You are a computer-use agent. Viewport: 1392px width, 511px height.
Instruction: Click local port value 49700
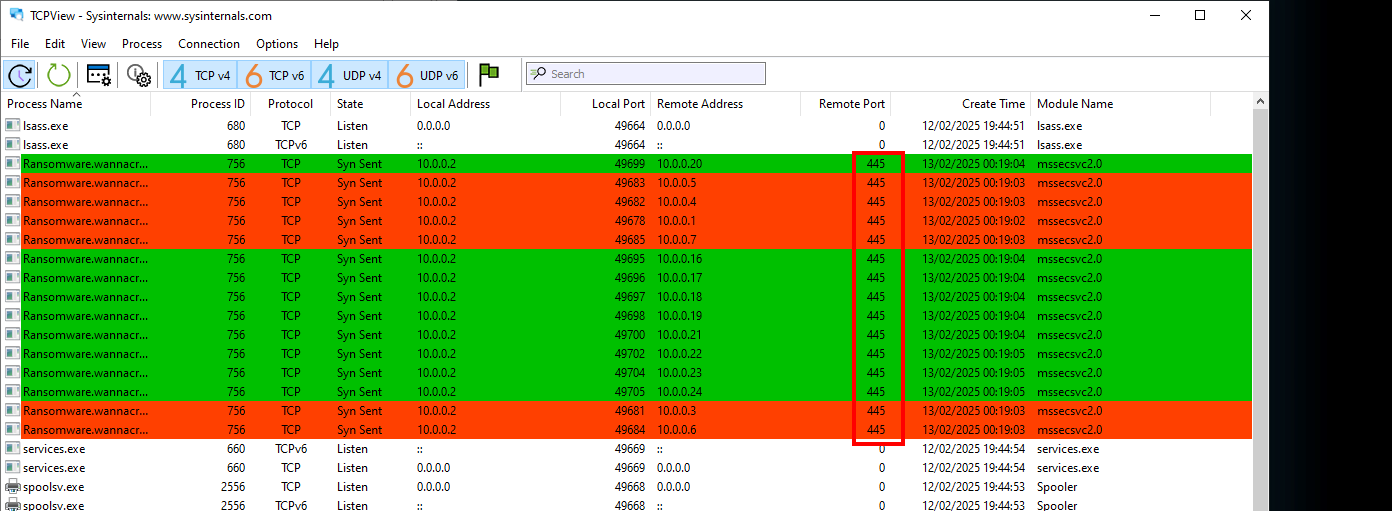pos(630,335)
